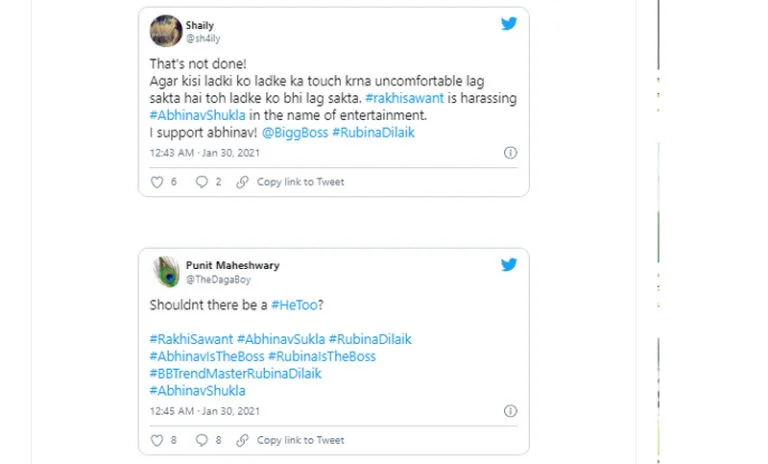This screenshot has width=768, height=464.
Task: Click the info icon on Shaily's tweet
Action: [x=510, y=153]
